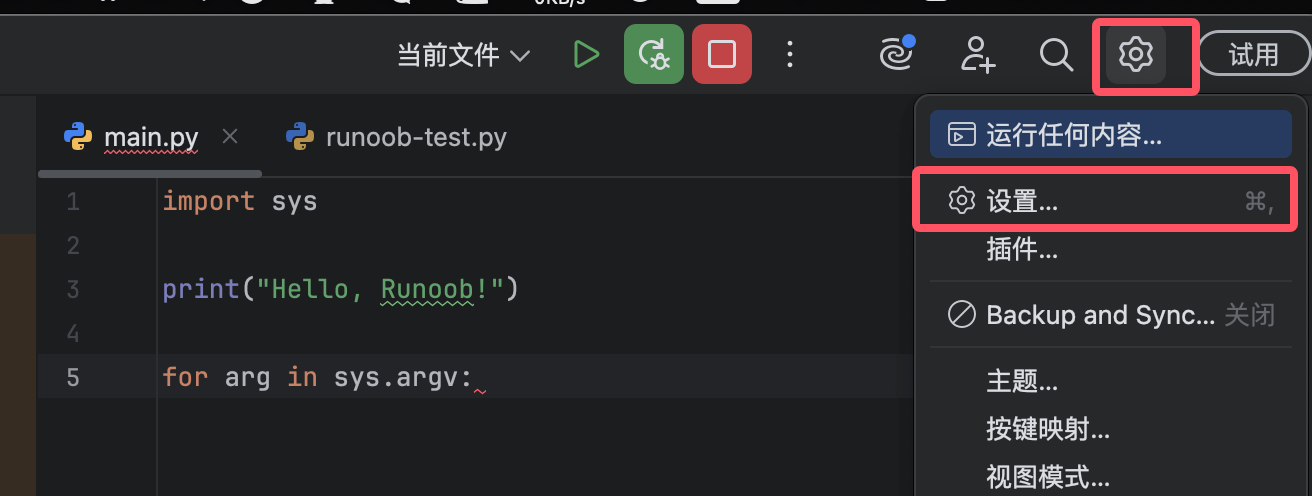Click the settings gear icon in toolbar
The width and height of the screenshot is (1312, 496).
[1136, 54]
